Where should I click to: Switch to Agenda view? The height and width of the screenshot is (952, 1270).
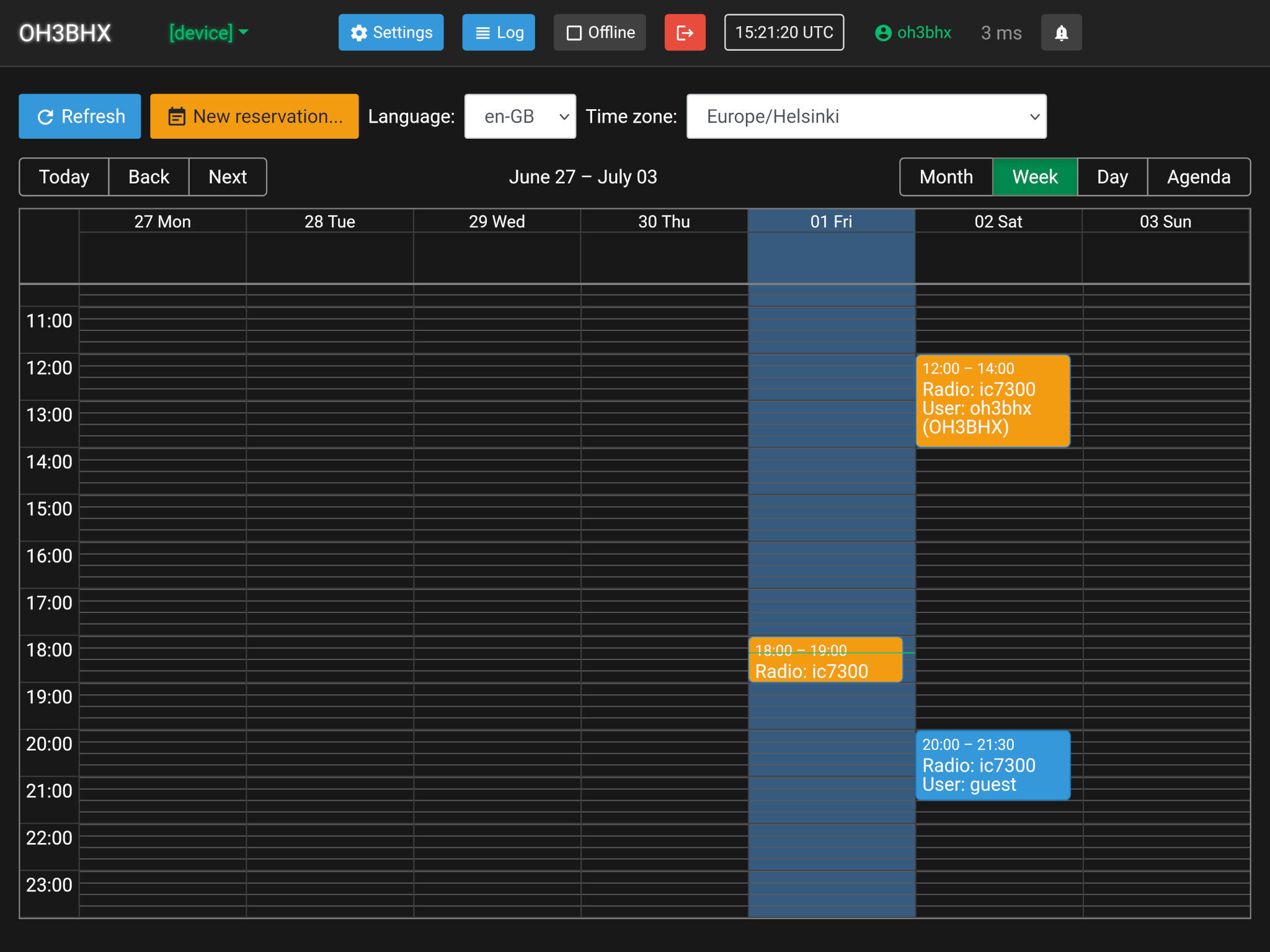click(1198, 177)
